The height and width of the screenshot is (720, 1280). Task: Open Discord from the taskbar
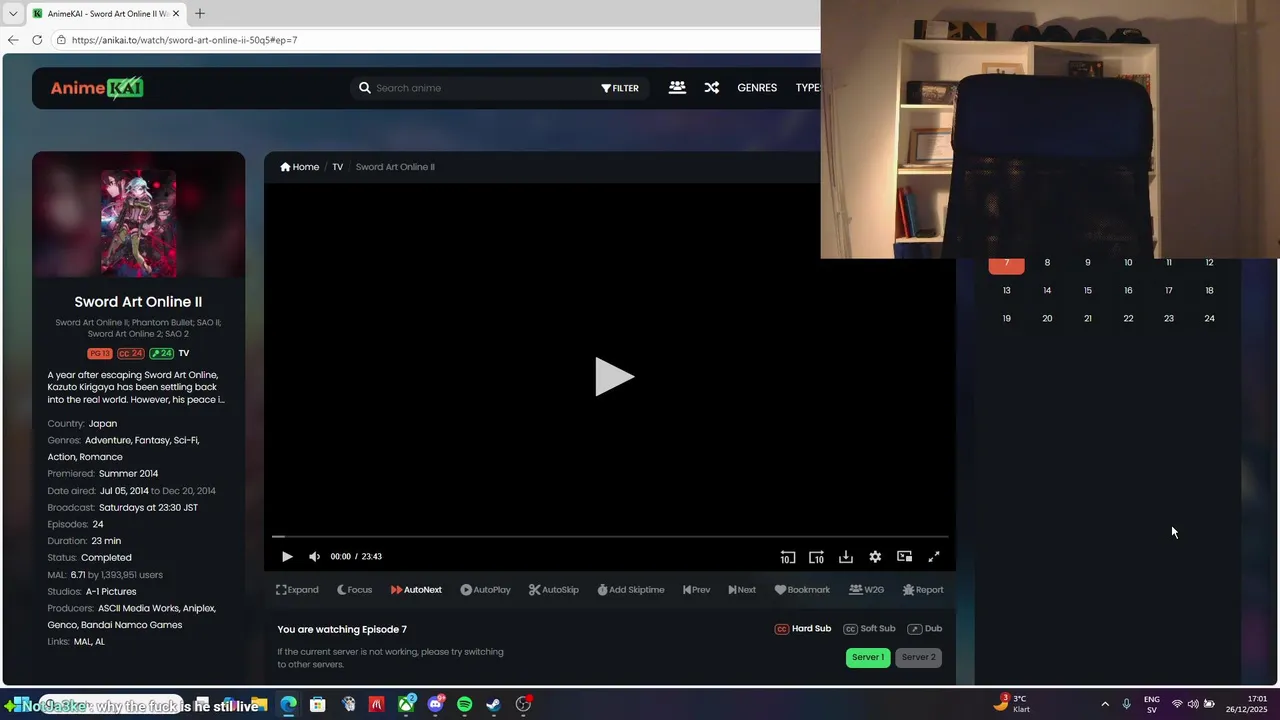(x=435, y=705)
